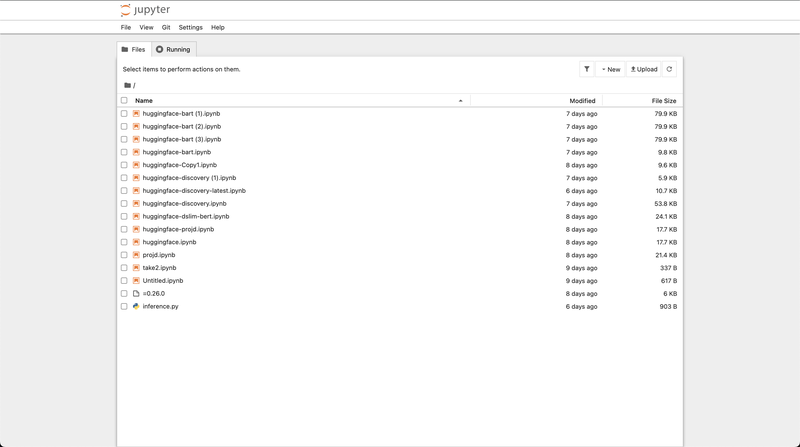The width and height of the screenshot is (800, 447).
Task: Toggle sort order arrow in Name column
Action: pos(460,101)
